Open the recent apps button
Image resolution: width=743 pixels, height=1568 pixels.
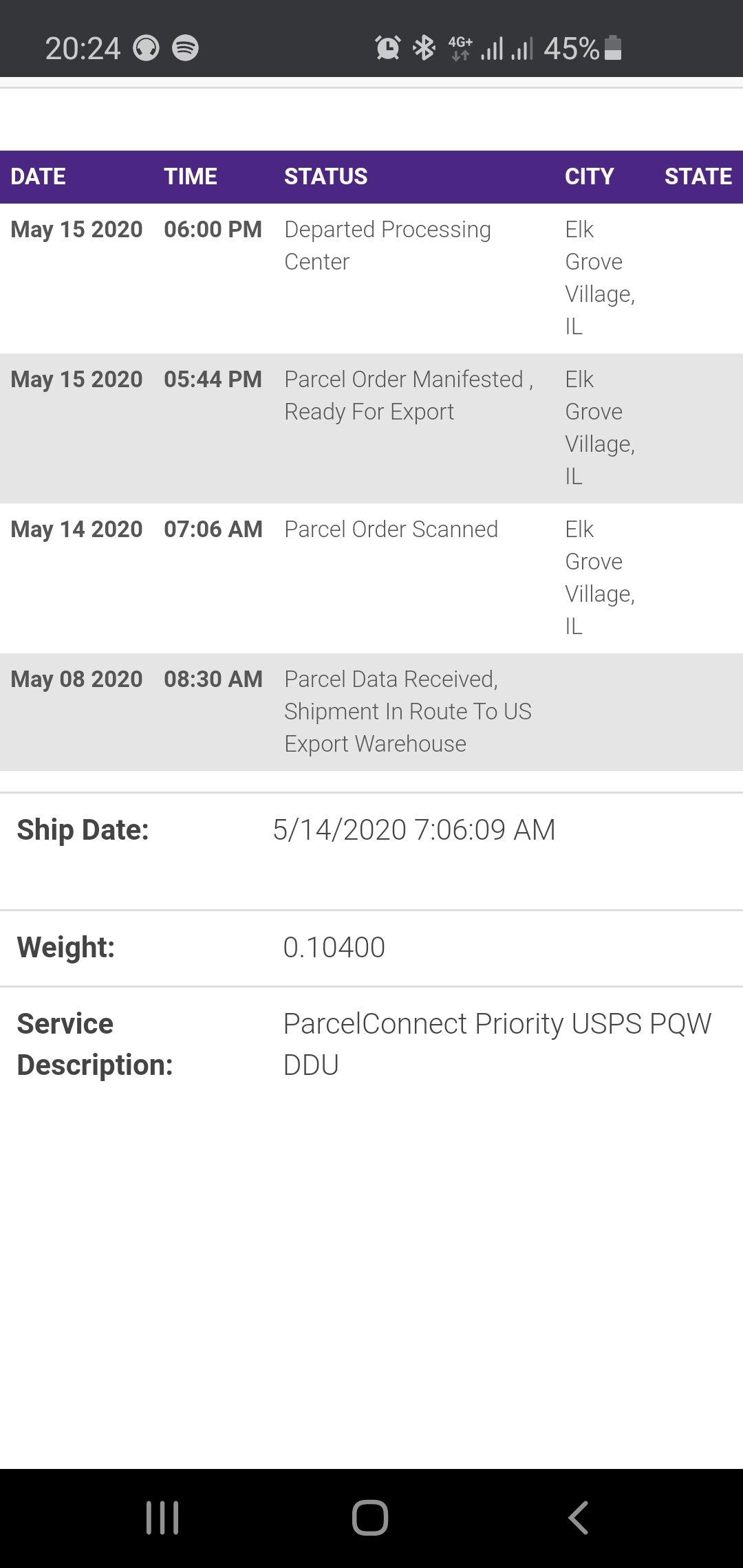(x=163, y=1517)
